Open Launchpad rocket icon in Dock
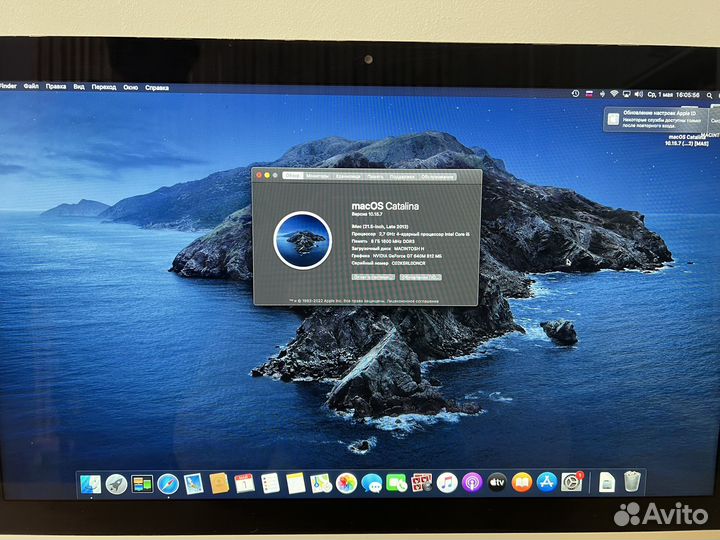This screenshot has width=720, height=540. 116,484
